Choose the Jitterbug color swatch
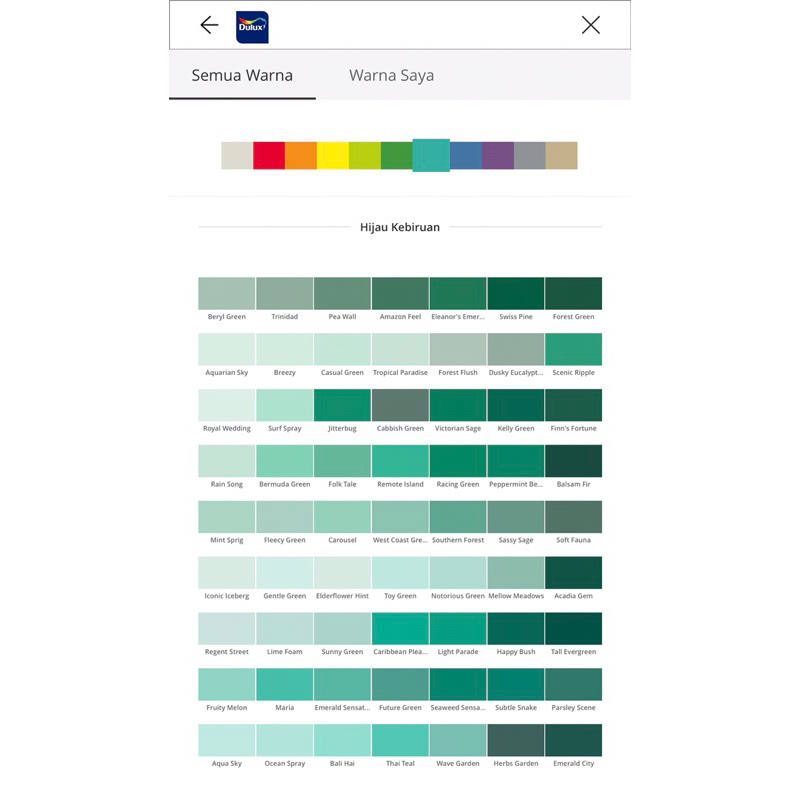This screenshot has width=800, height=800. pyautogui.click(x=342, y=406)
